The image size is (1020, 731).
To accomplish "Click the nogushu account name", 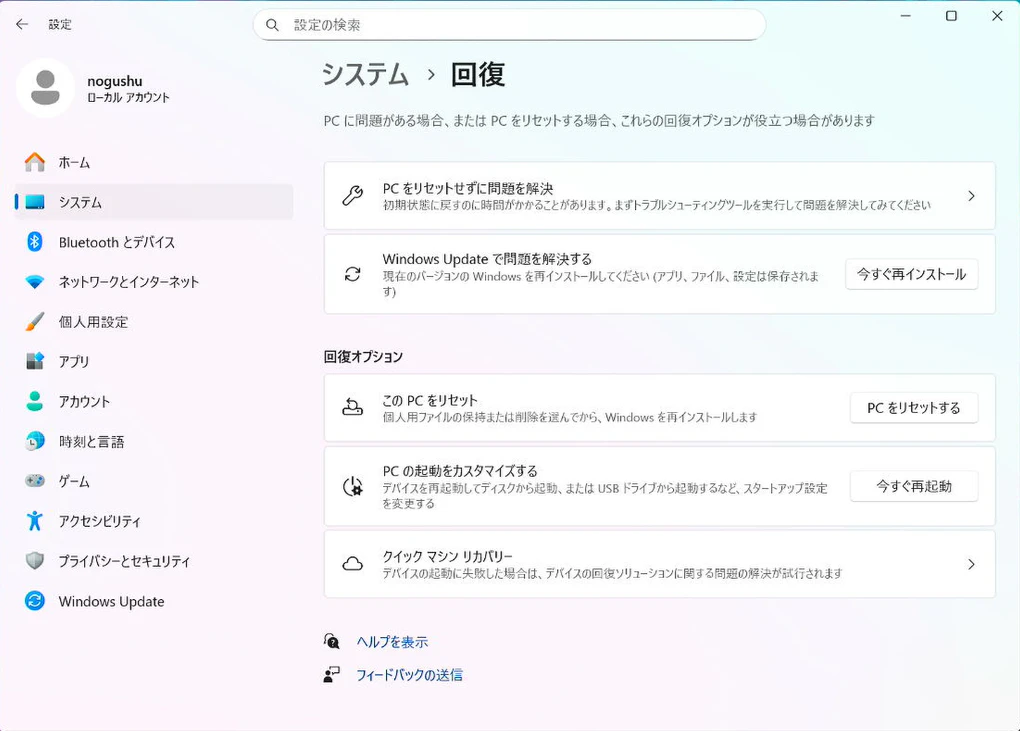I will pyautogui.click(x=114, y=81).
